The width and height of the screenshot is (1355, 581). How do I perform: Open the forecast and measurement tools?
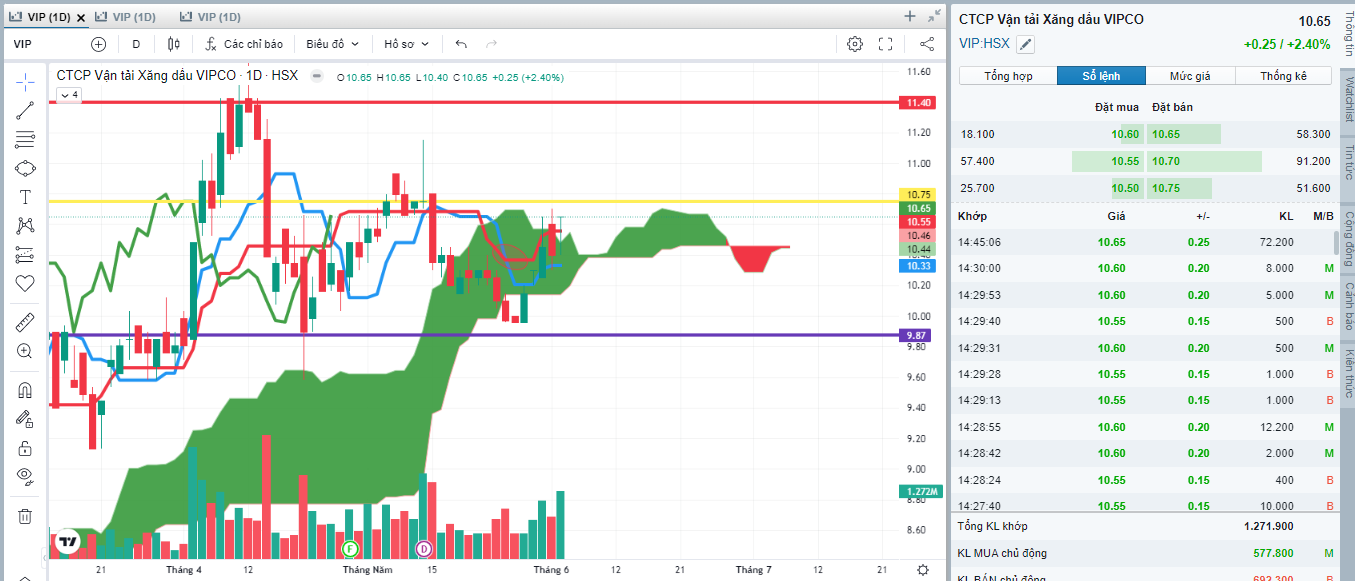pos(25,255)
